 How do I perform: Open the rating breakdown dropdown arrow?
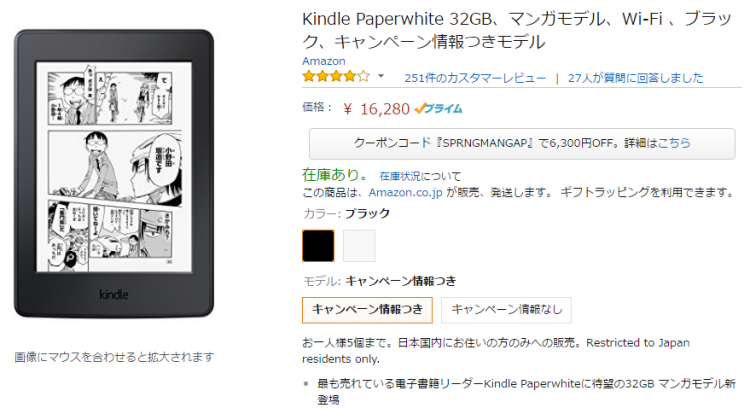click(x=381, y=76)
